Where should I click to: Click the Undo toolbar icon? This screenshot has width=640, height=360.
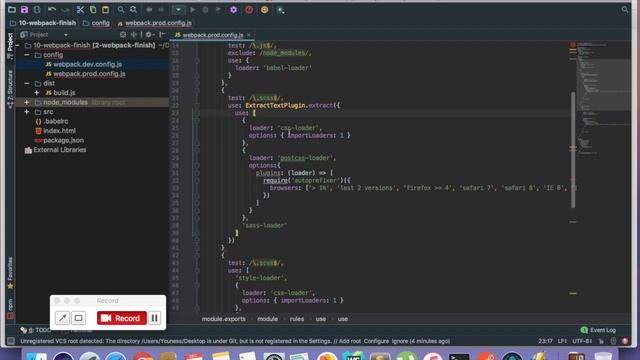click(52, 10)
